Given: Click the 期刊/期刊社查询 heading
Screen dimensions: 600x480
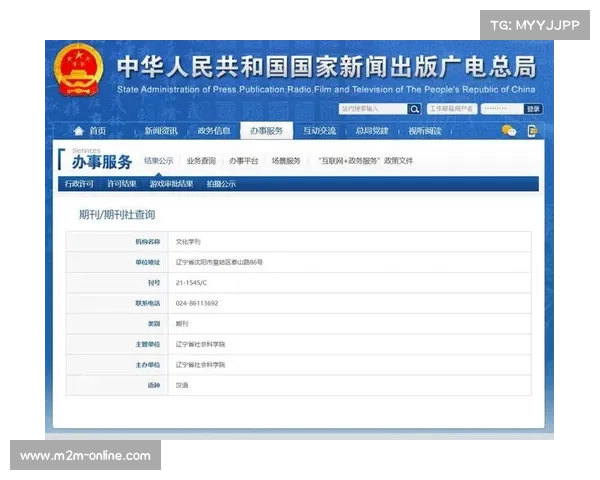Looking at the screenshot, I should pyautogui.click(x=117, y=215).
